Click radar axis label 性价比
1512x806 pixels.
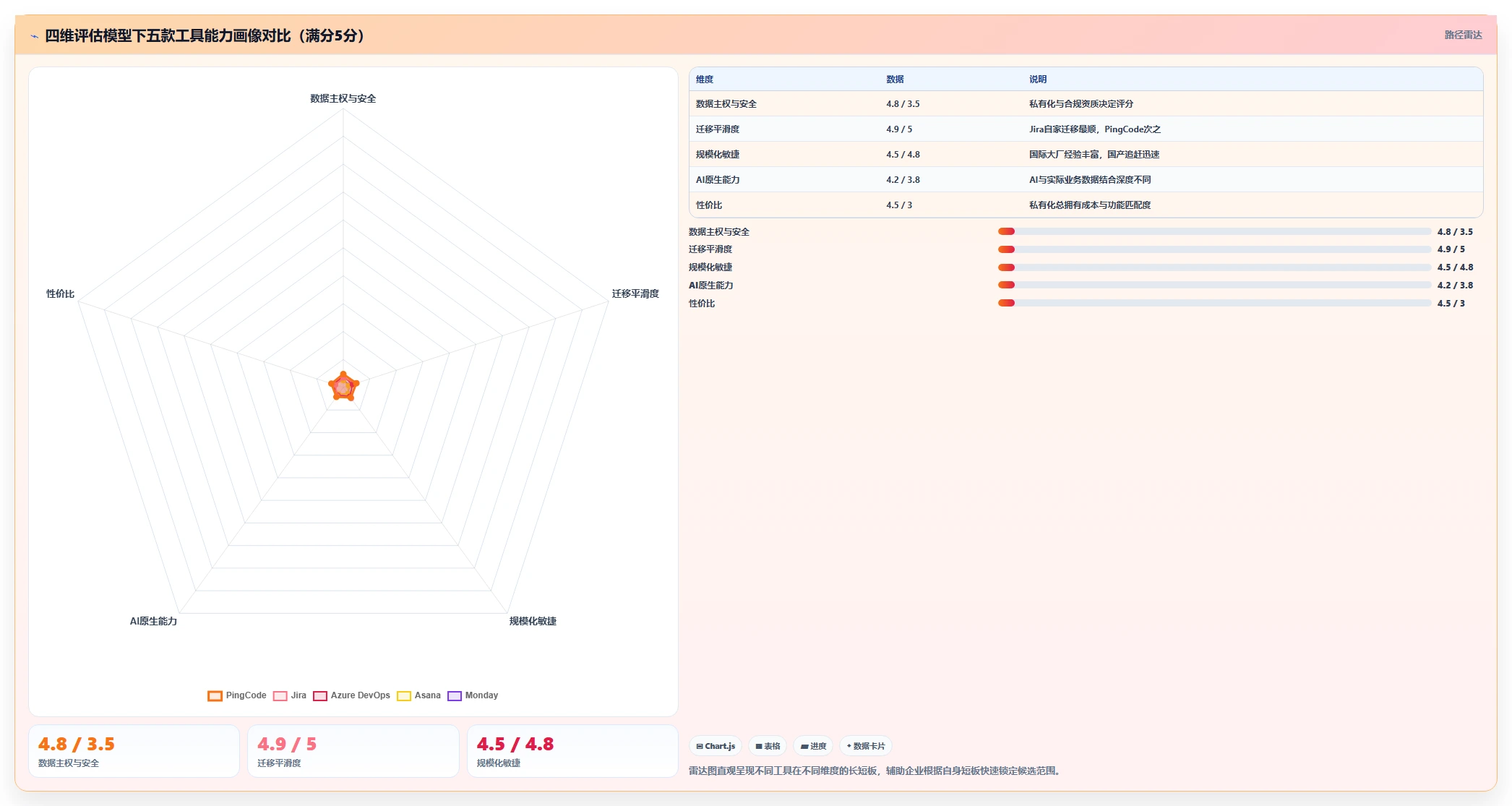61,293
